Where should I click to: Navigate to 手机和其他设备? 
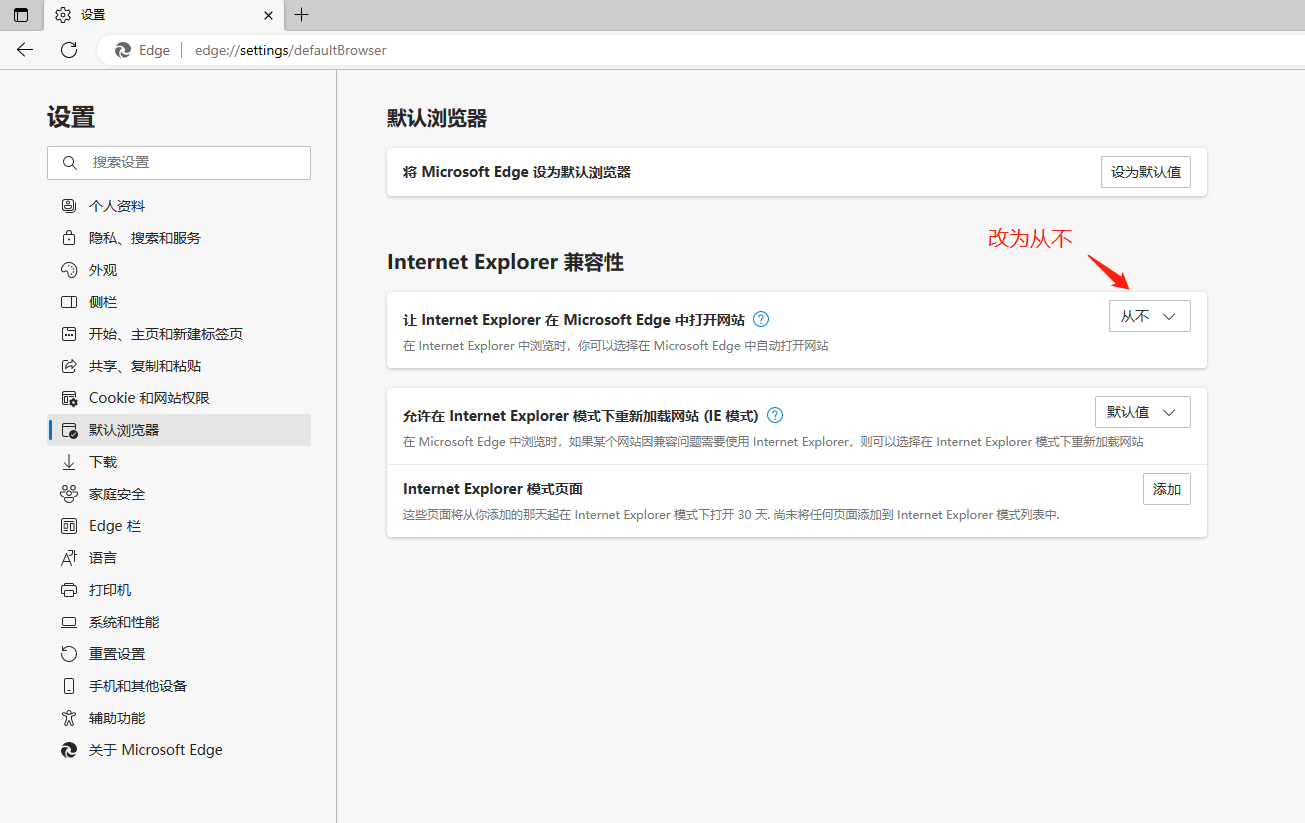[179, 686]
